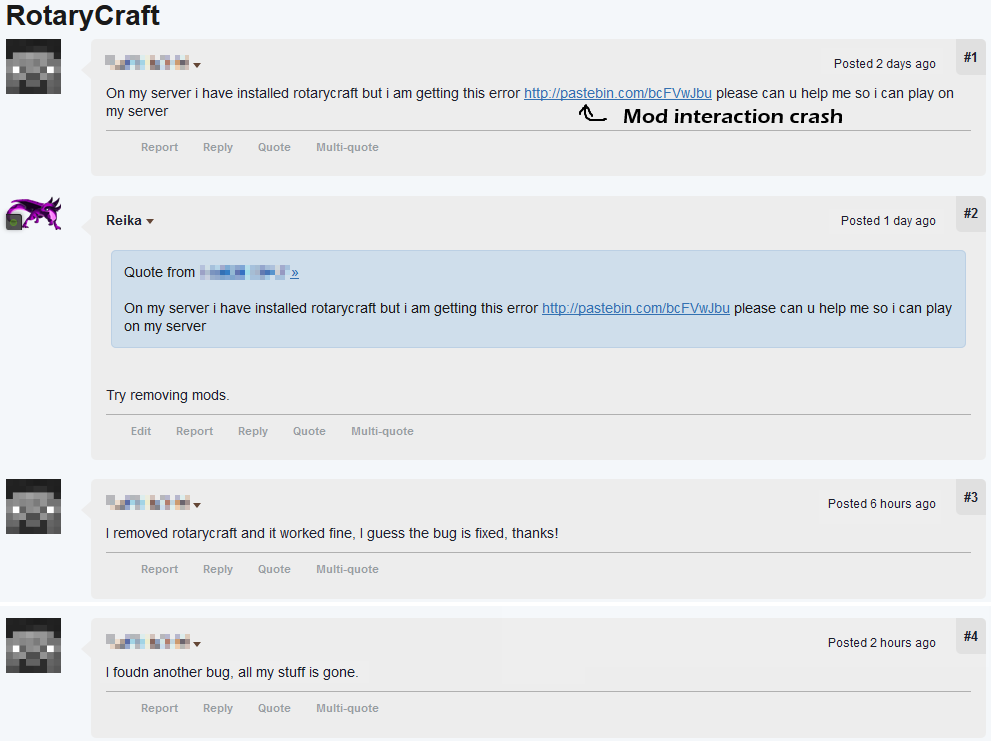991x744 pixels.
Task: Click the "I foudn another bug" message text
Action: coord(232,673)
